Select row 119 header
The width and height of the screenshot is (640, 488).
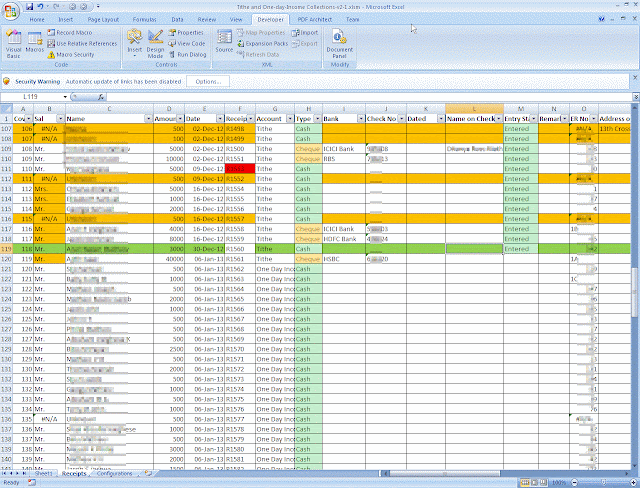pos(6,249)
